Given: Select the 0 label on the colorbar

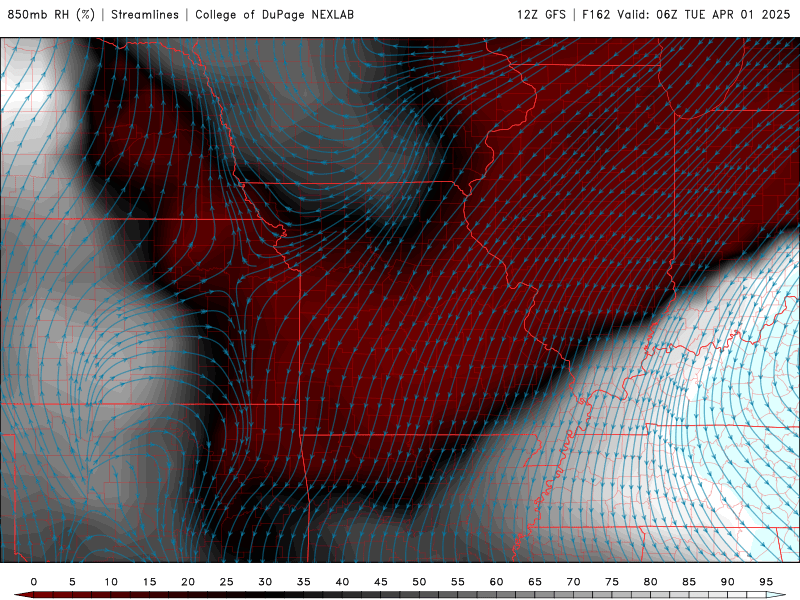Looking at the screenshot, I should coord(34,582).
